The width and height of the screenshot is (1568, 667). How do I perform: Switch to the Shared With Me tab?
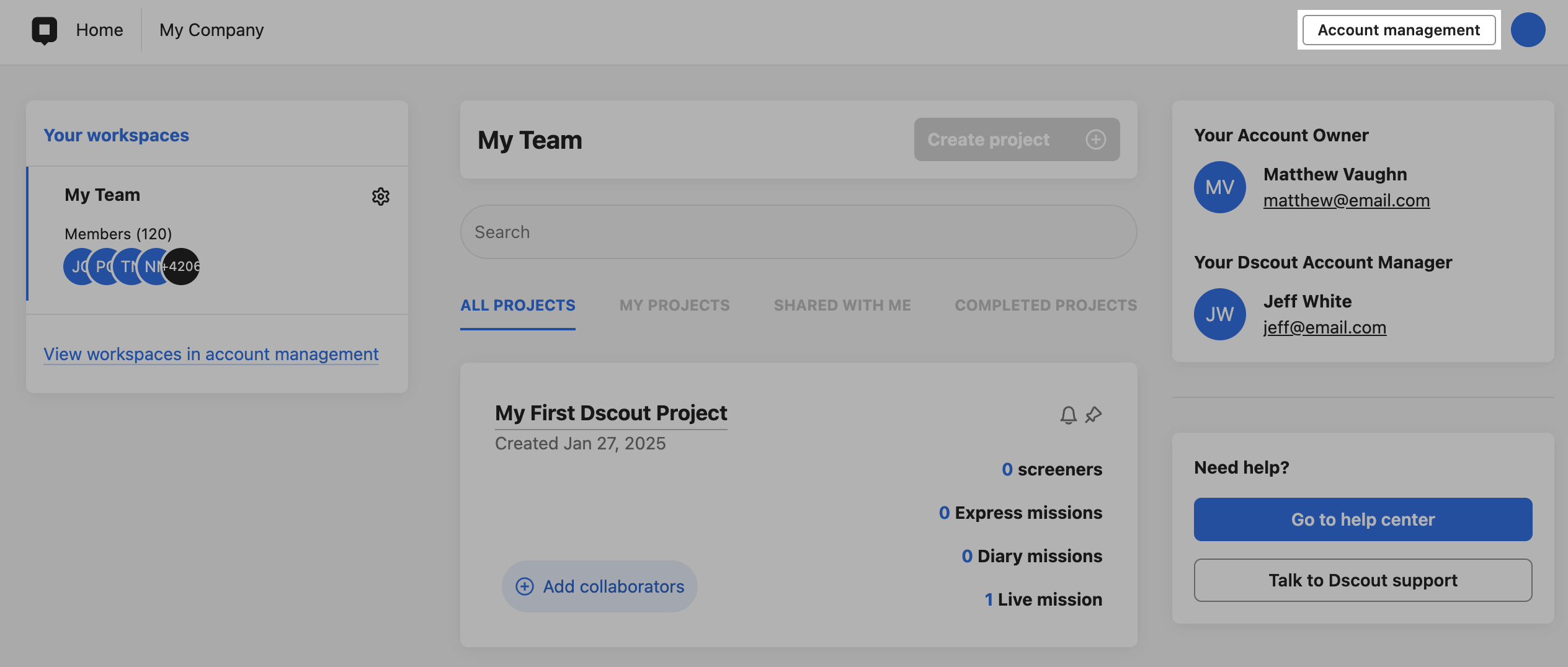click(842, 305)
